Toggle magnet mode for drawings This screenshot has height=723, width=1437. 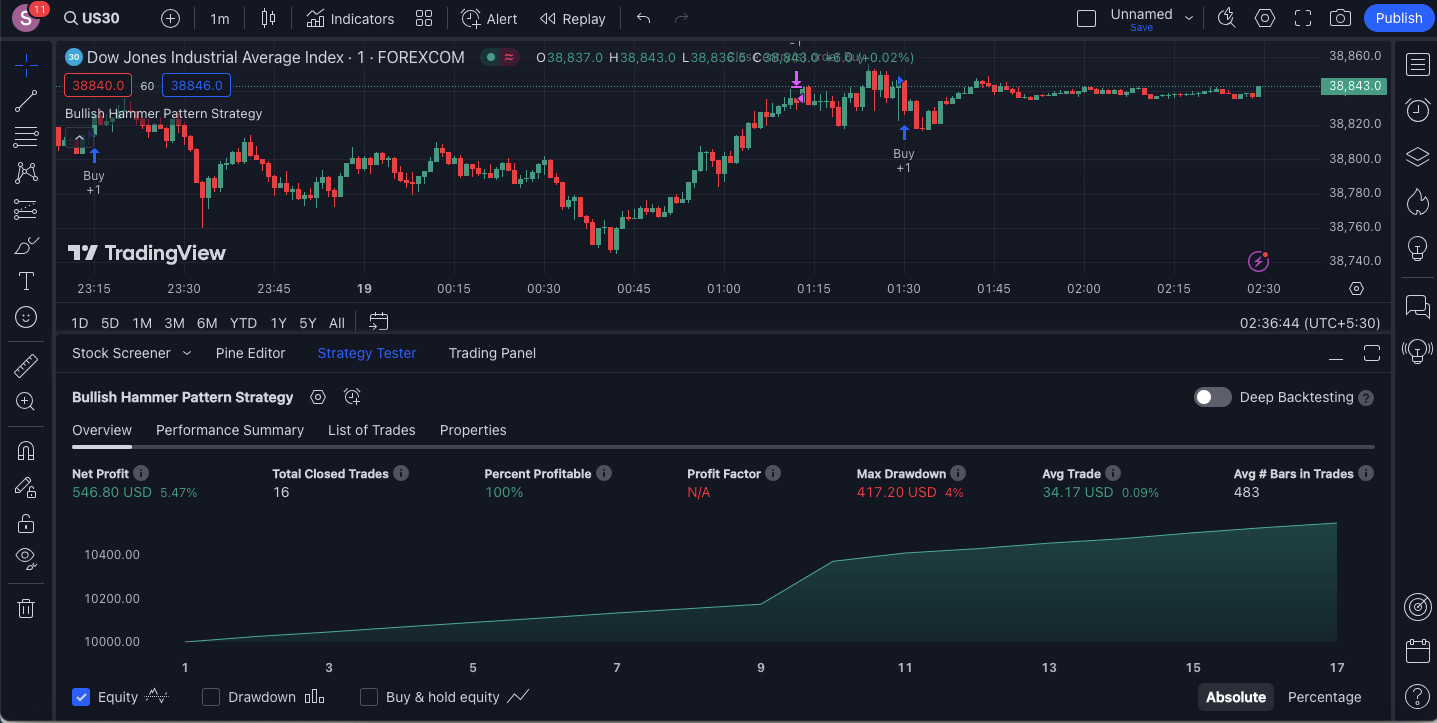coord(26,450)
